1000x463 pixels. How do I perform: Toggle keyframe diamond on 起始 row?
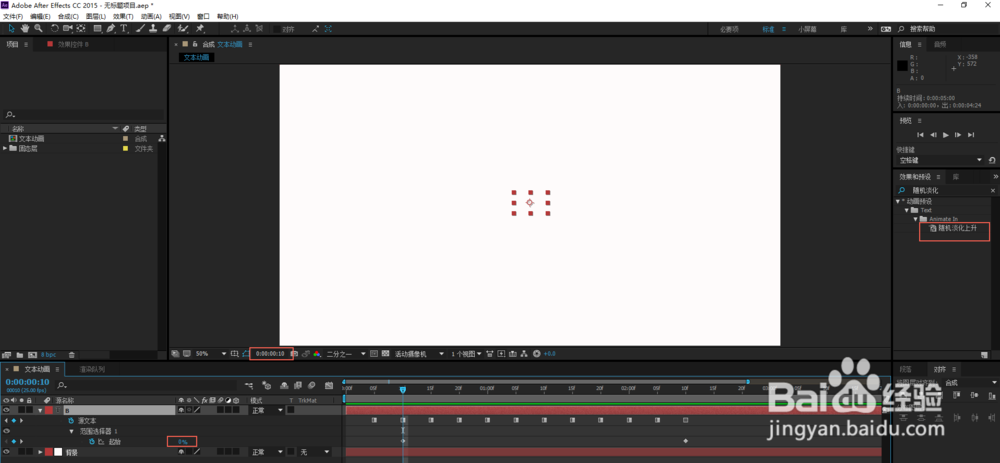coord(14,441)
